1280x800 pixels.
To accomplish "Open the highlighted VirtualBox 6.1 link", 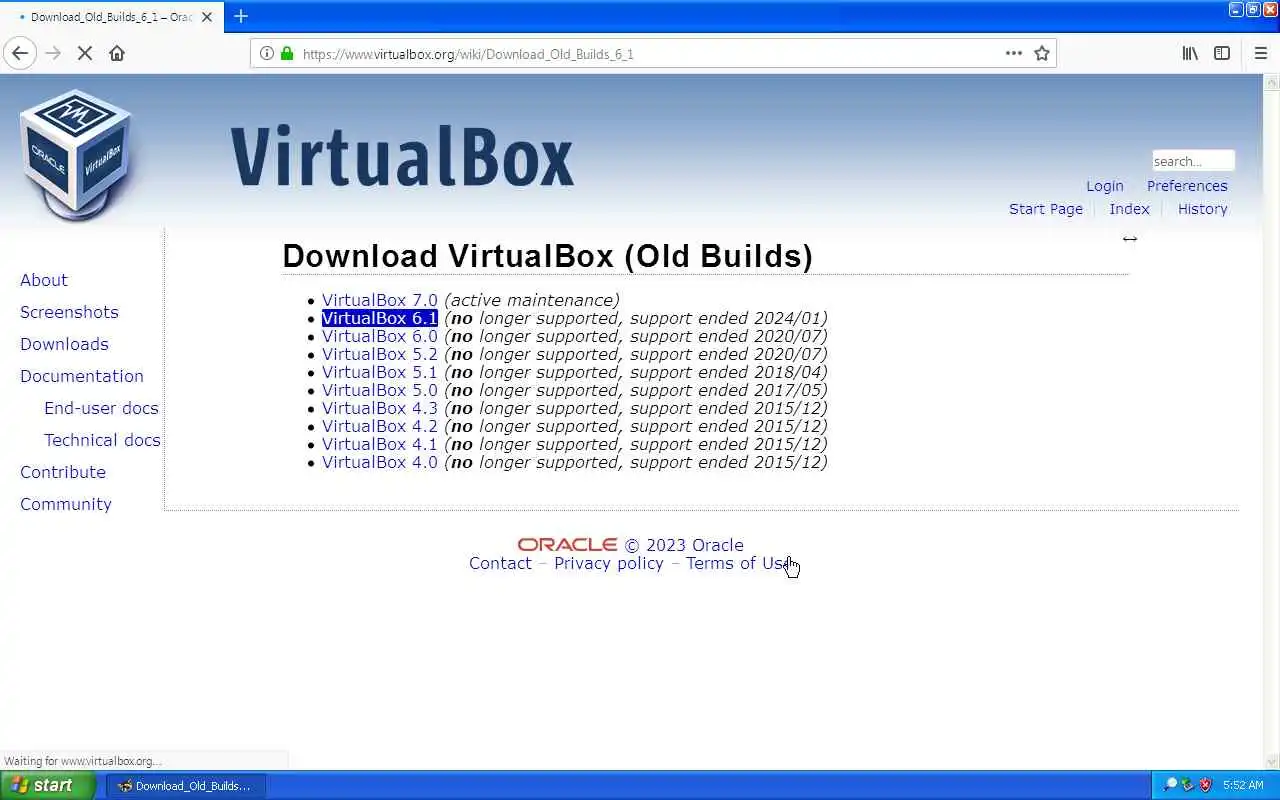I will pyautogui.click(x=380, y=318).
